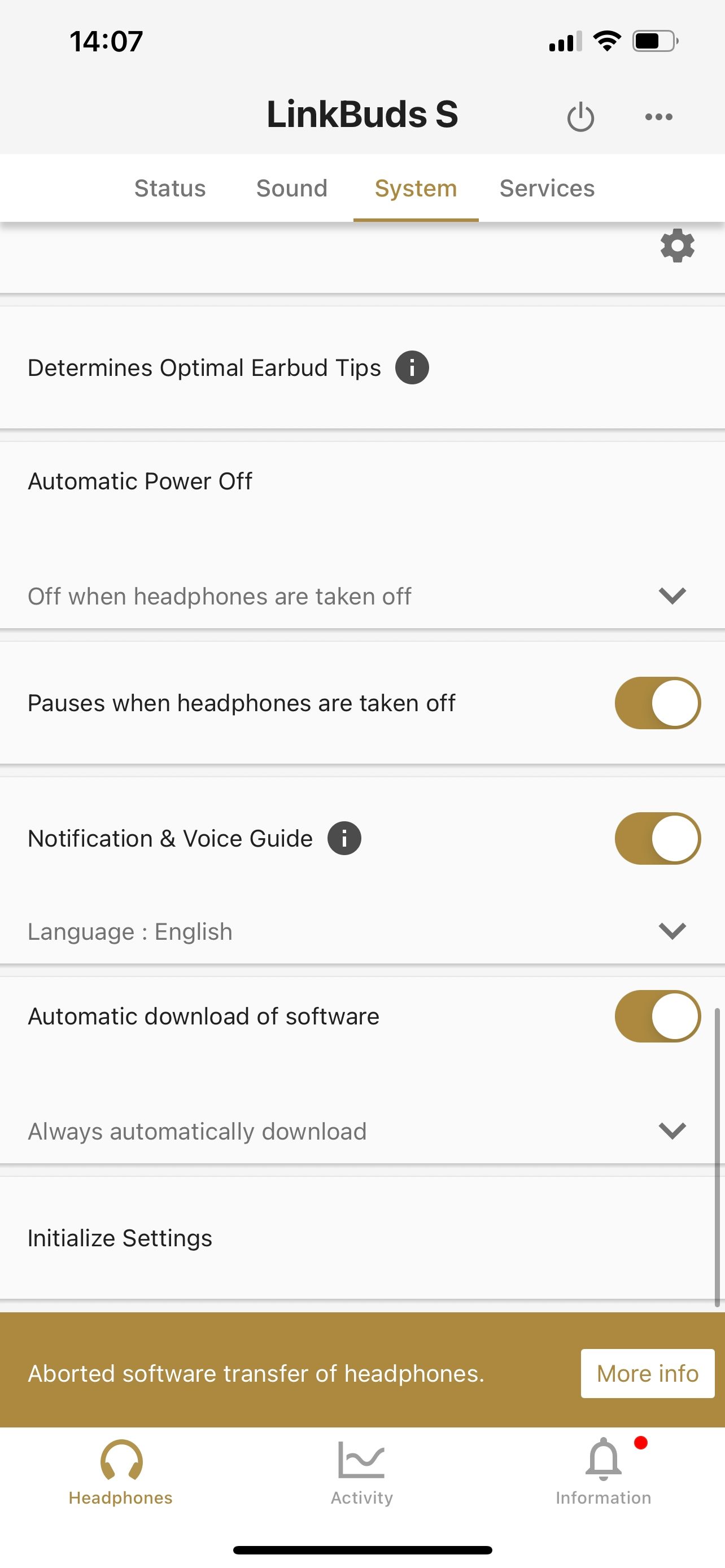The height and width of the screenshot is (1568, 725).
Task: Expand the Language : English dropdown
Action: click(672, 931)
